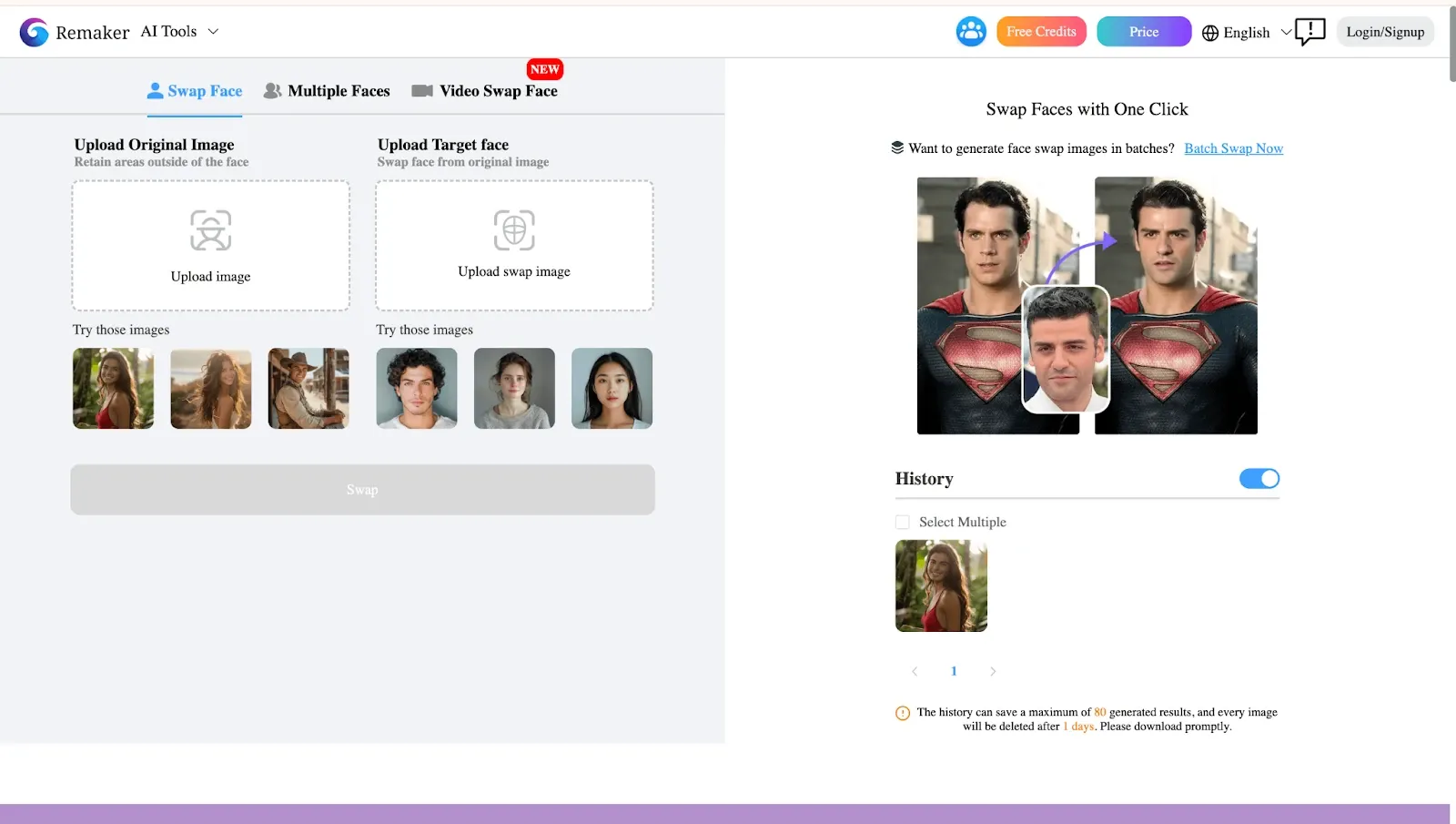The width and height of the screenshot is (1456, 824).
Task: Switch to the Swap Face tab
Action: (195, 91)
